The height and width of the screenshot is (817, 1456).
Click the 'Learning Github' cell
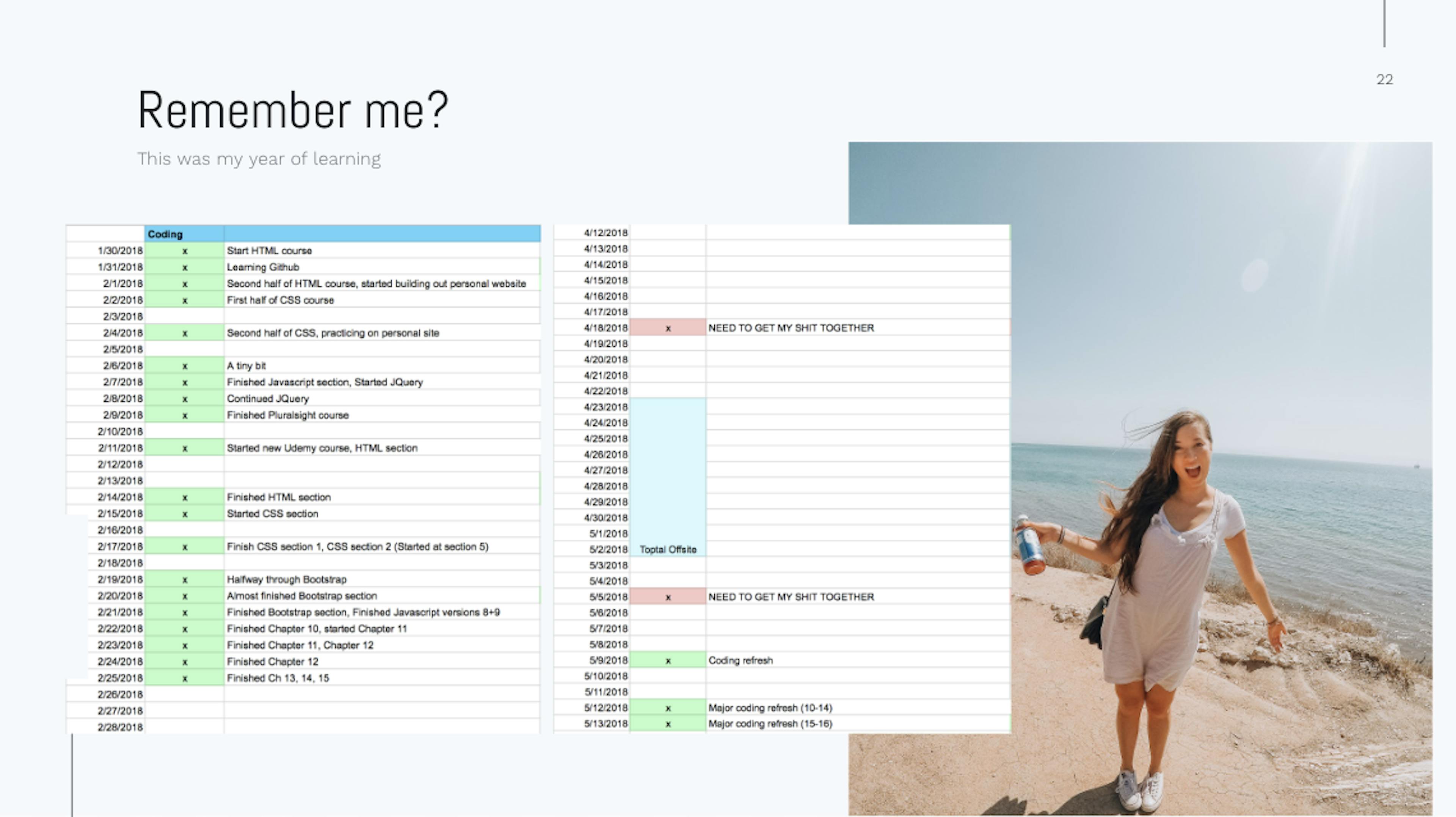tap(382, 267)
